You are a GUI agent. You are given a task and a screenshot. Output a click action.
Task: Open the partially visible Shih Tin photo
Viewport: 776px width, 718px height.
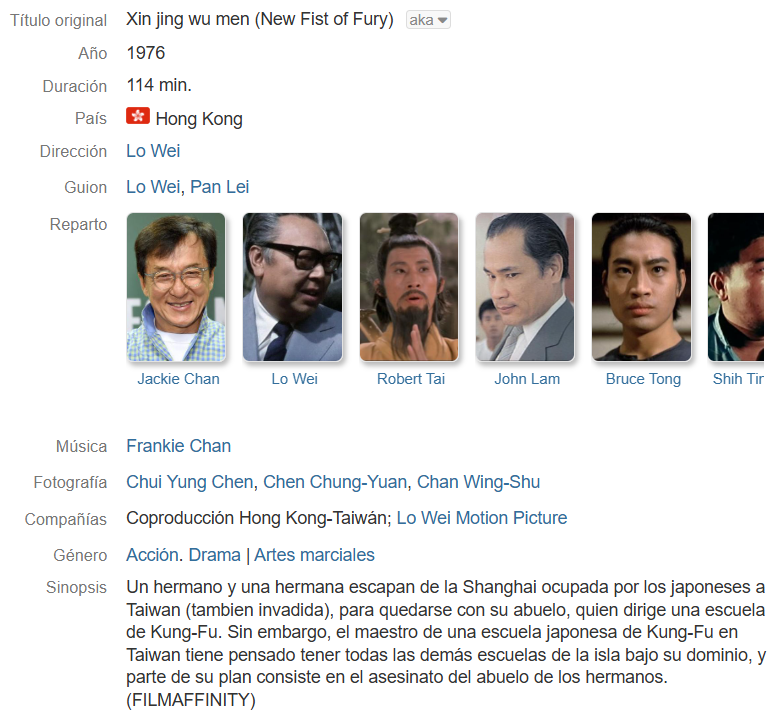click(736, 287)
